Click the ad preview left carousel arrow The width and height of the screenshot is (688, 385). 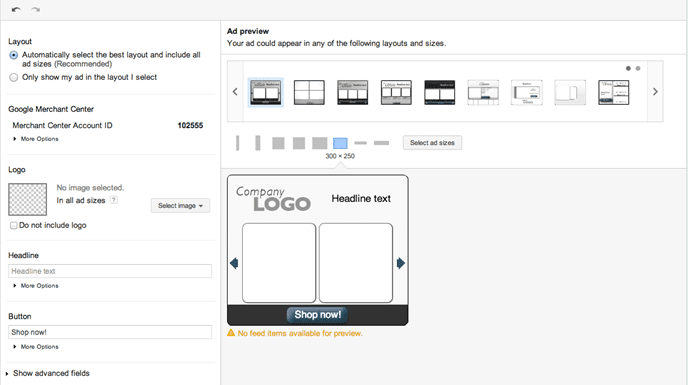(x=234, y=263)
